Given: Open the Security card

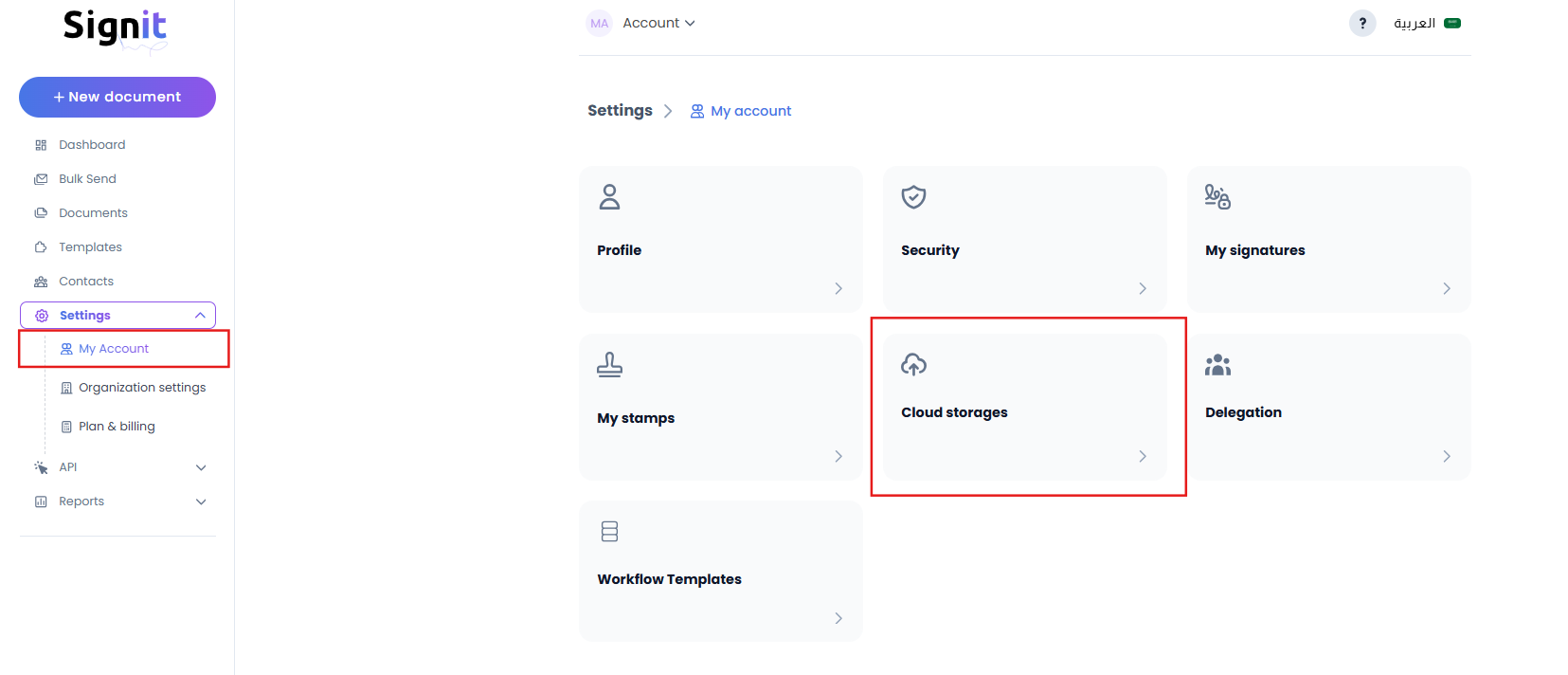Looking at the screenshot, I should [1025, 239].
